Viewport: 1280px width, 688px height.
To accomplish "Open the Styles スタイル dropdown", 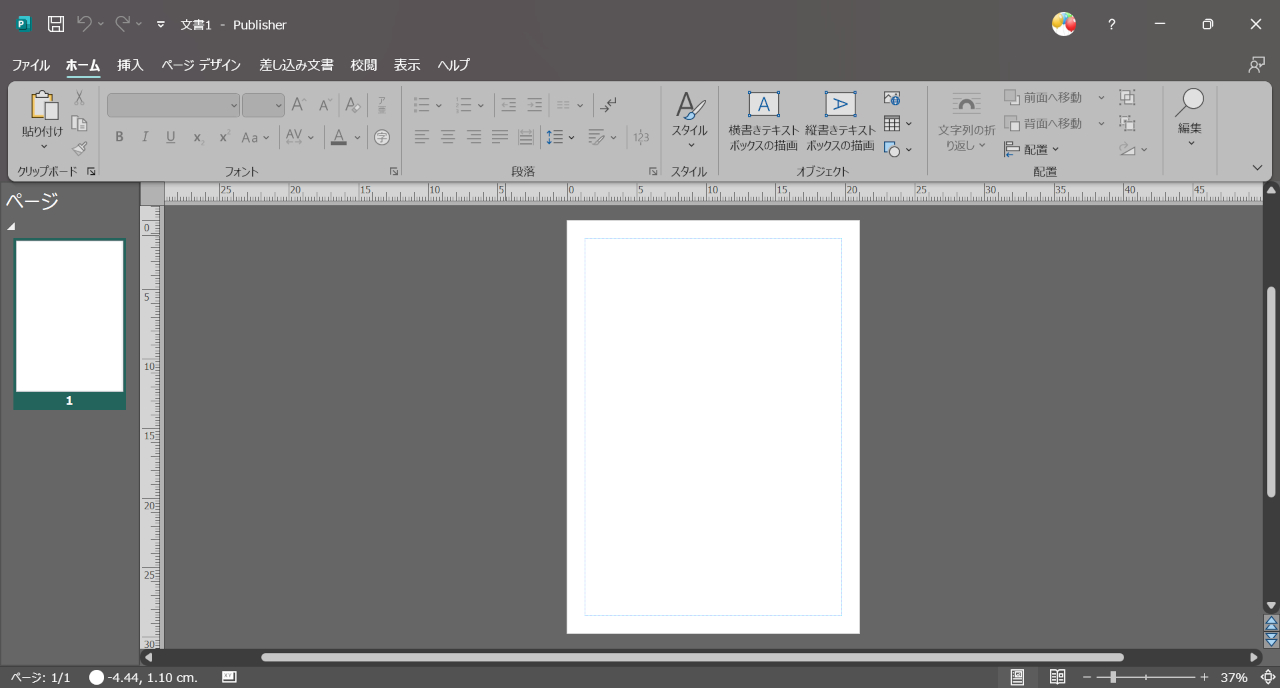I will (x=689, y=122).
